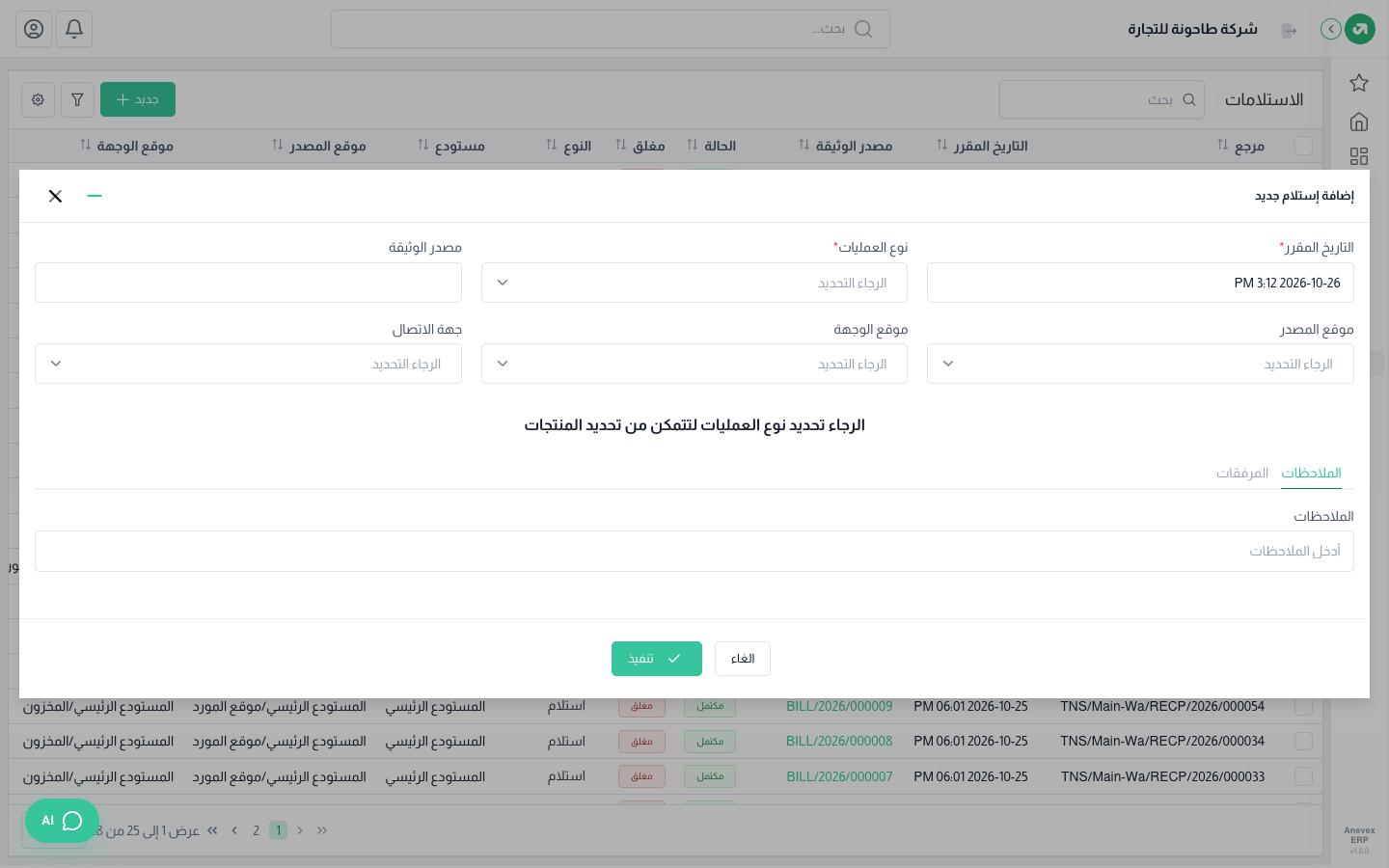This screenshot has height=868, width=1389.
Task: Click the تنفيذ submit button
Action: point(657,659)
